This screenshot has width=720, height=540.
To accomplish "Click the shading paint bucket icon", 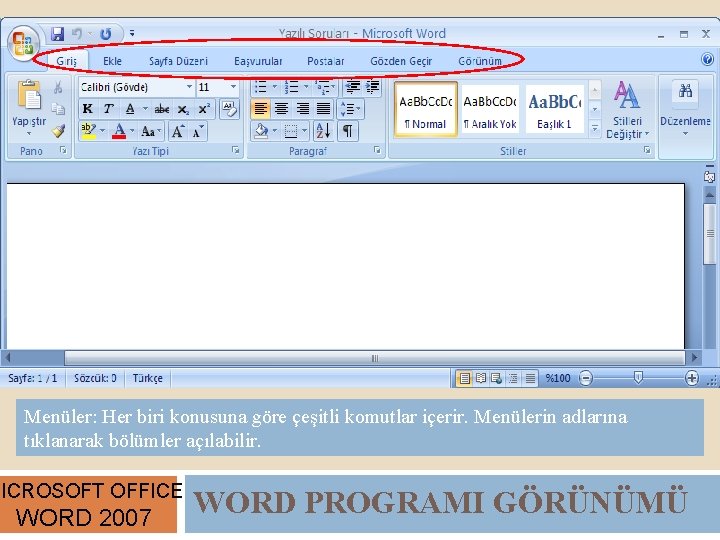I will click(261, 131).
